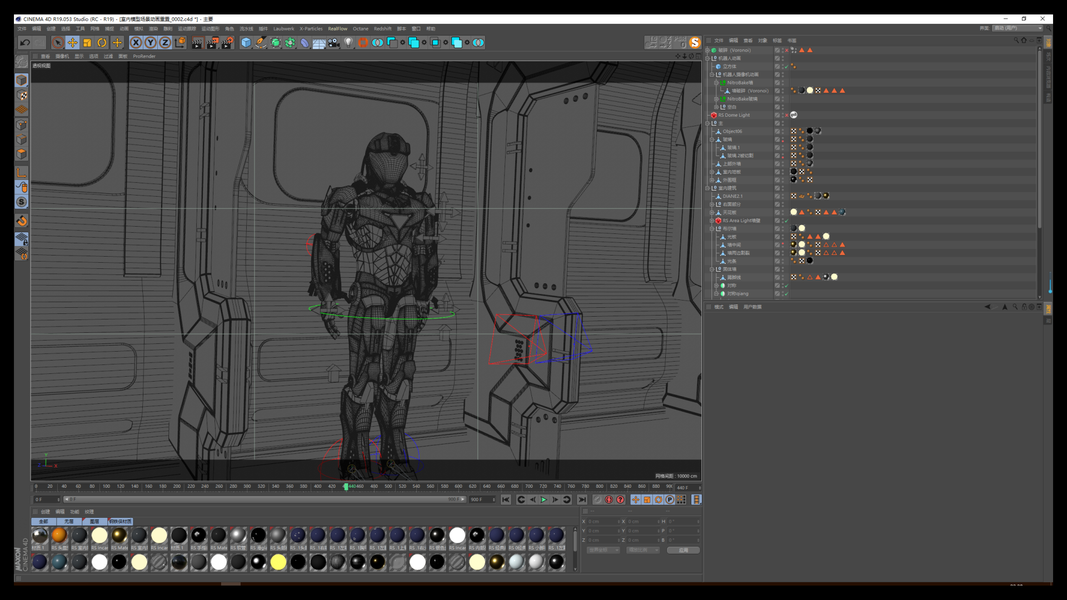Open ProRender viewport menu

click(x=144, y=56)
